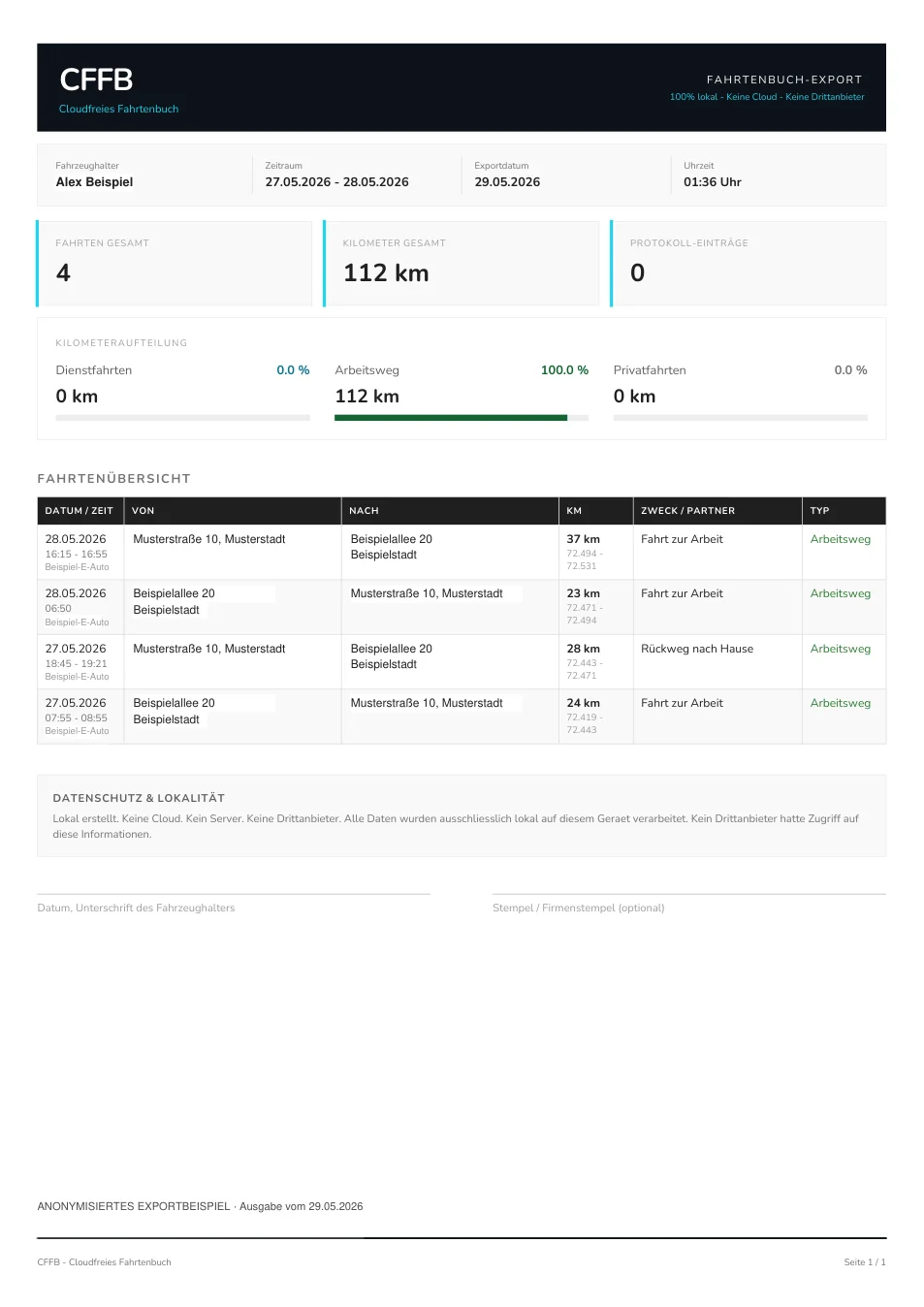Click the page indicator 'Seite 1 / 1'

pyautogui.click(x=865, y=1262)
